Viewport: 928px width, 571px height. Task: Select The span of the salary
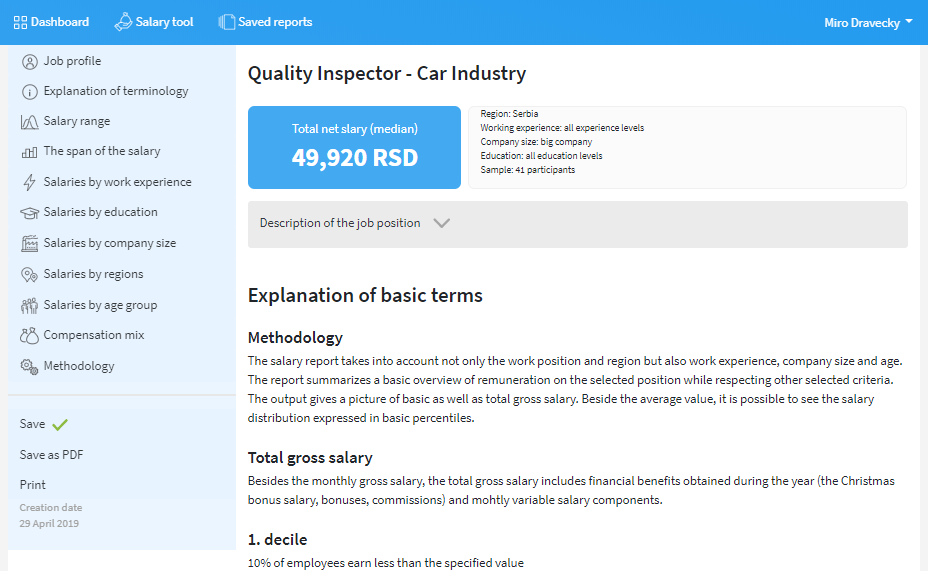(x=102, y=151)
